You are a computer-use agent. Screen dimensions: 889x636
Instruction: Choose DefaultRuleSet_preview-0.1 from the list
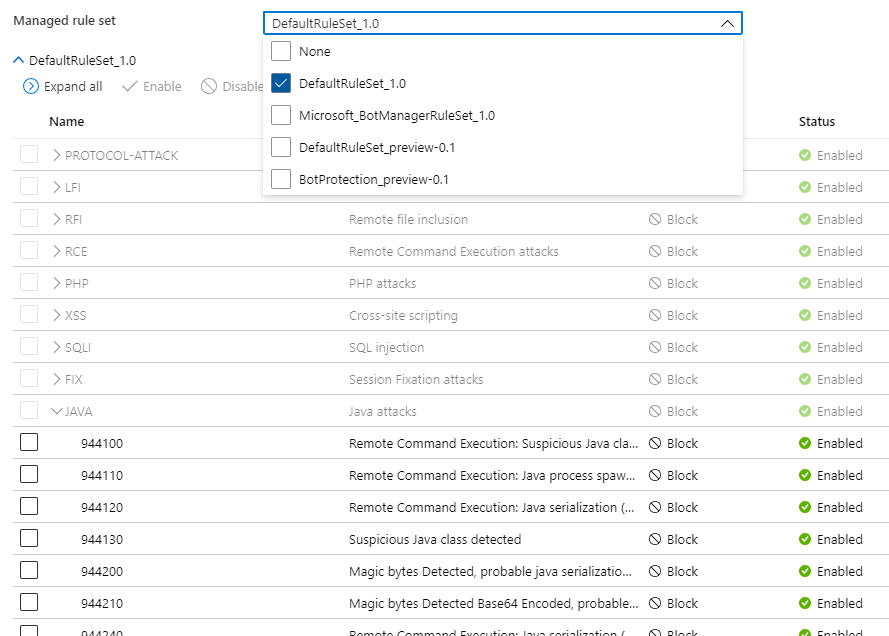376,147
